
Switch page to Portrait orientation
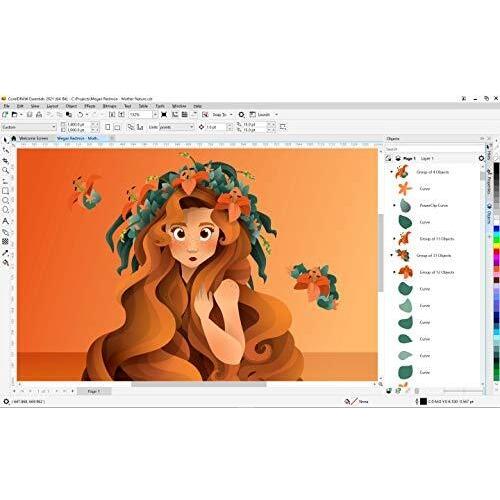pos(107,127)
